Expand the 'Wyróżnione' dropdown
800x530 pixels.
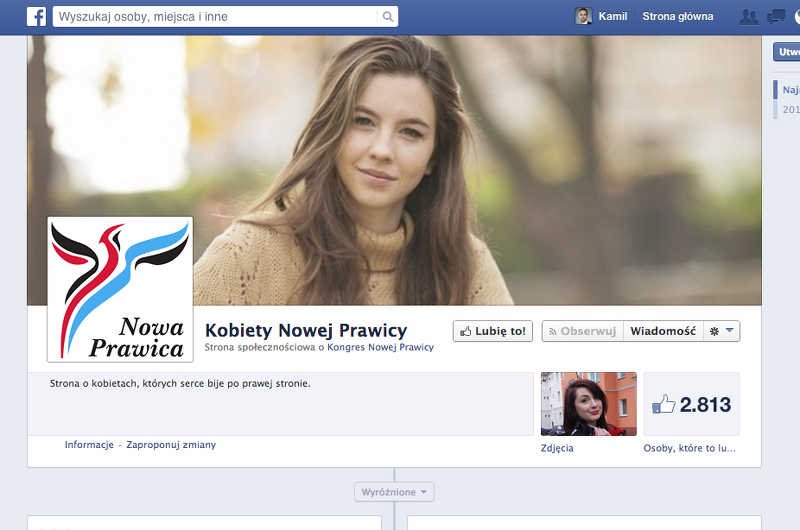point(394,492)
